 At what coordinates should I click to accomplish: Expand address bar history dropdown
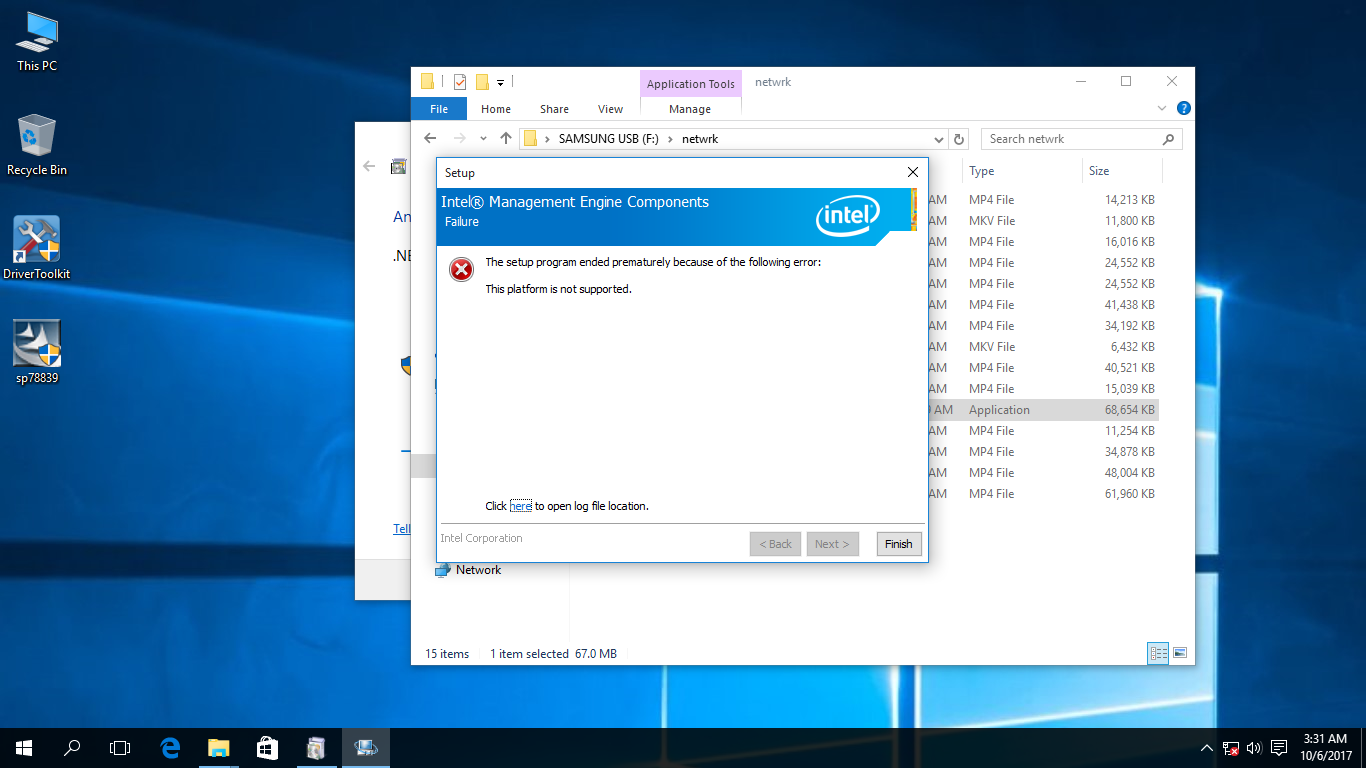coord(939,139)
